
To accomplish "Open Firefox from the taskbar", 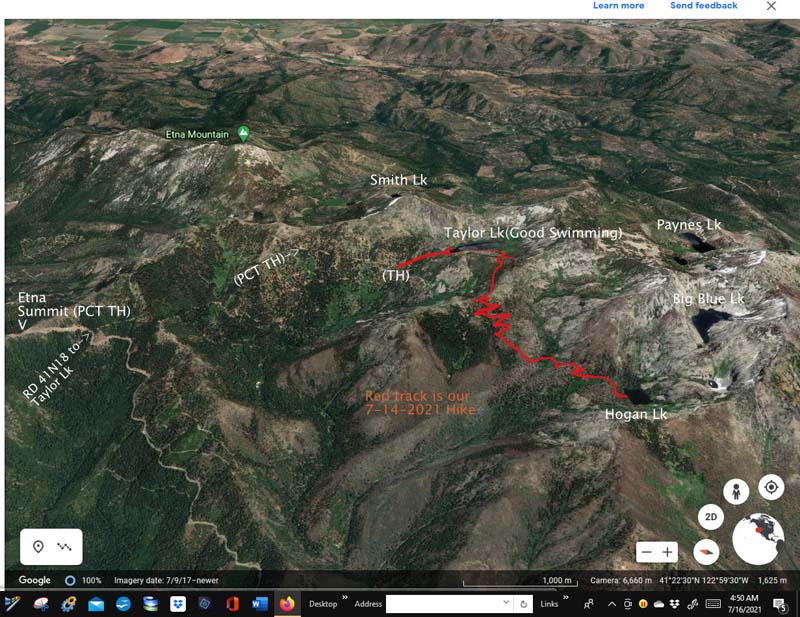I will click(287, 604).
